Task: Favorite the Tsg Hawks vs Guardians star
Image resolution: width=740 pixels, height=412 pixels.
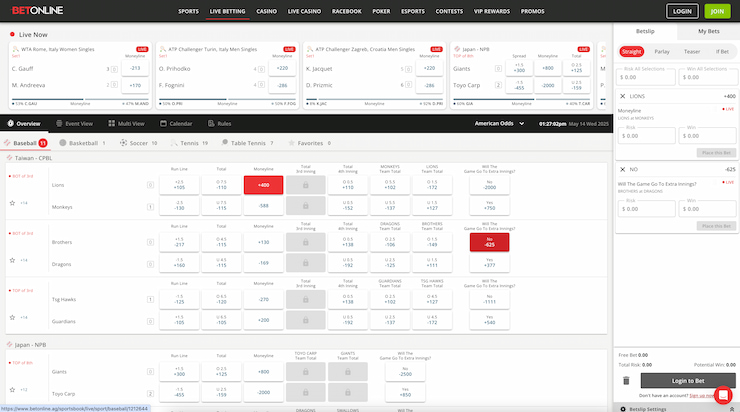Action: (12, 317)
